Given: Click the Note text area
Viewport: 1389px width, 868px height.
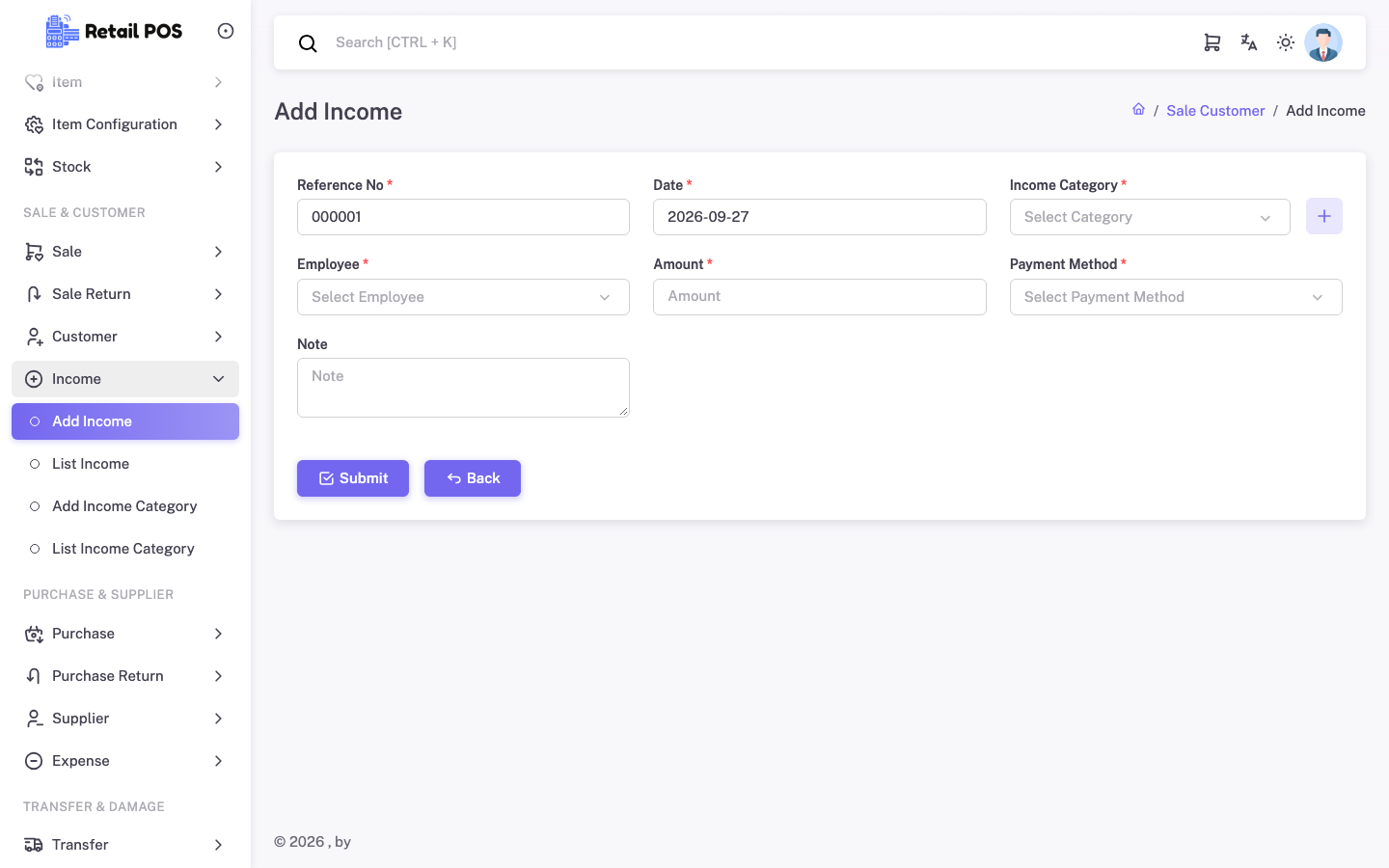Looking at the screenshot, I should point(463,388).
